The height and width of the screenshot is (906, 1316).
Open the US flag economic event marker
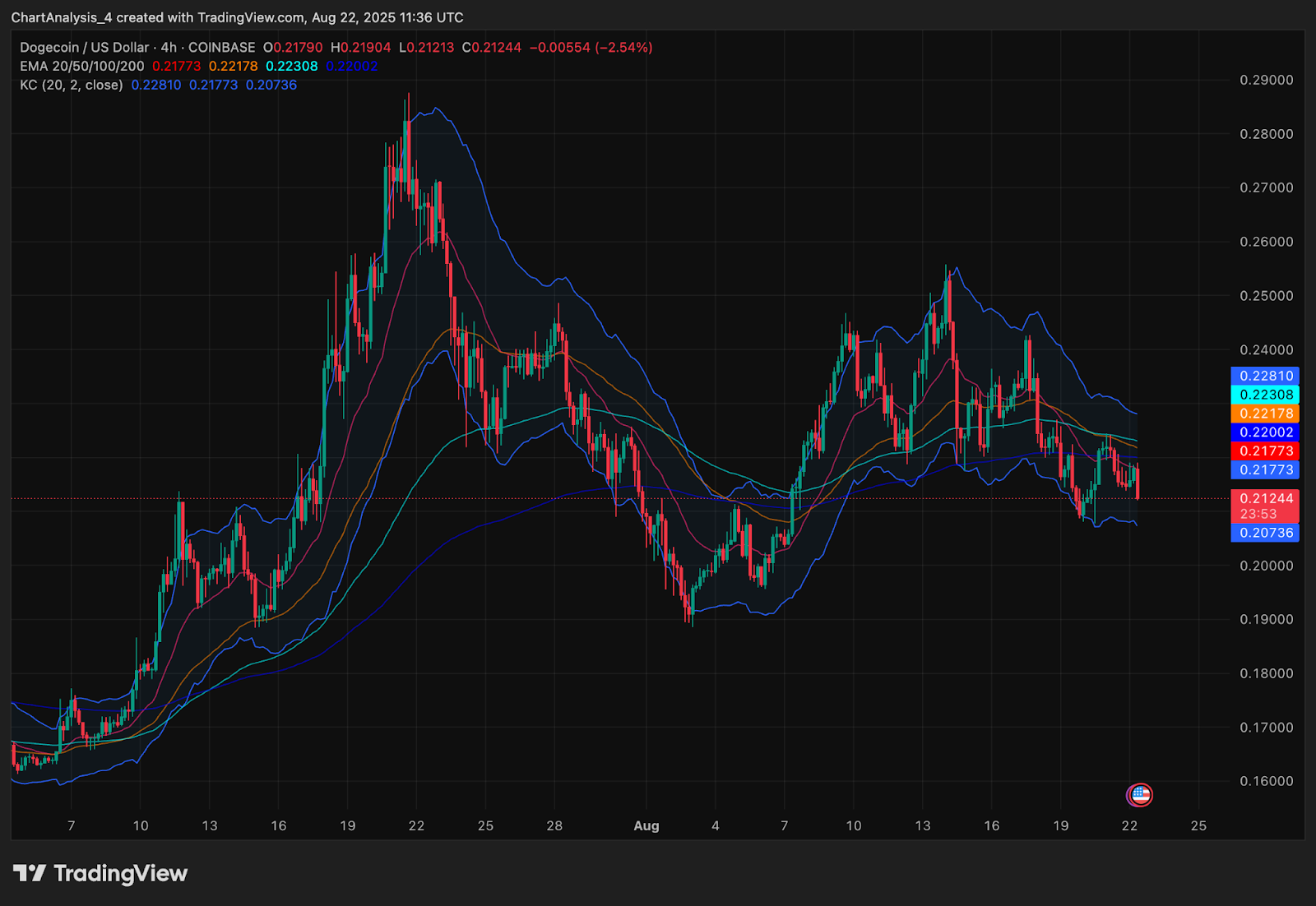1139,794
